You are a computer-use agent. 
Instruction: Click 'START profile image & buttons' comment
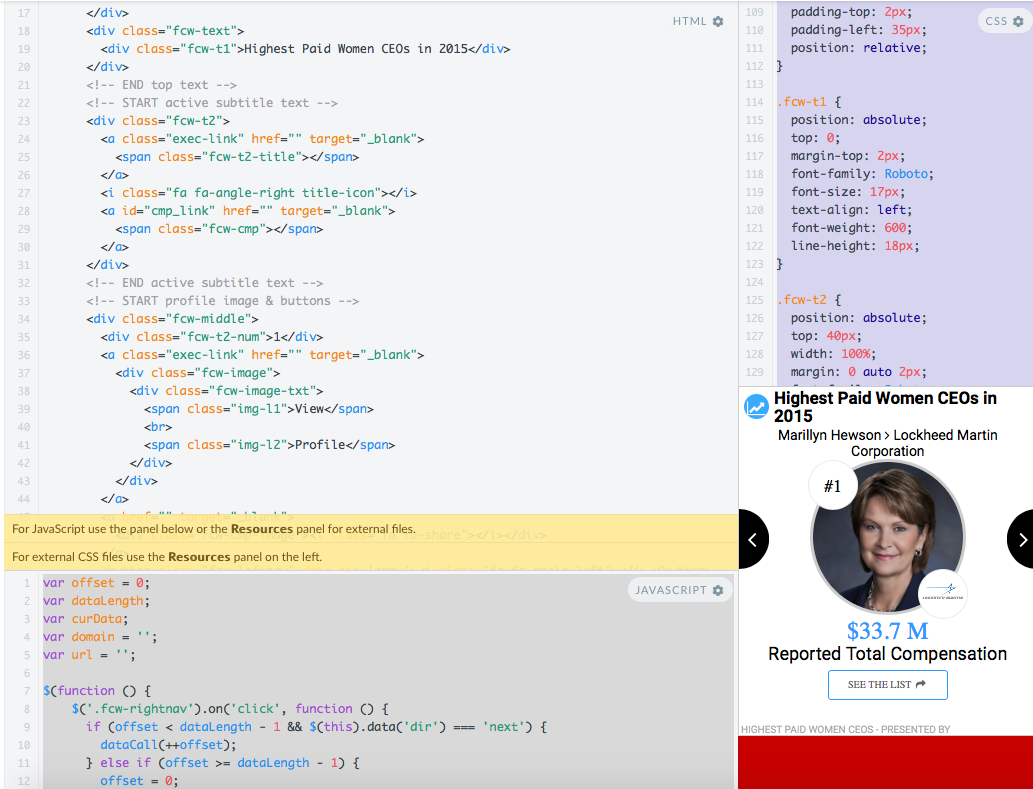[223, 301]
